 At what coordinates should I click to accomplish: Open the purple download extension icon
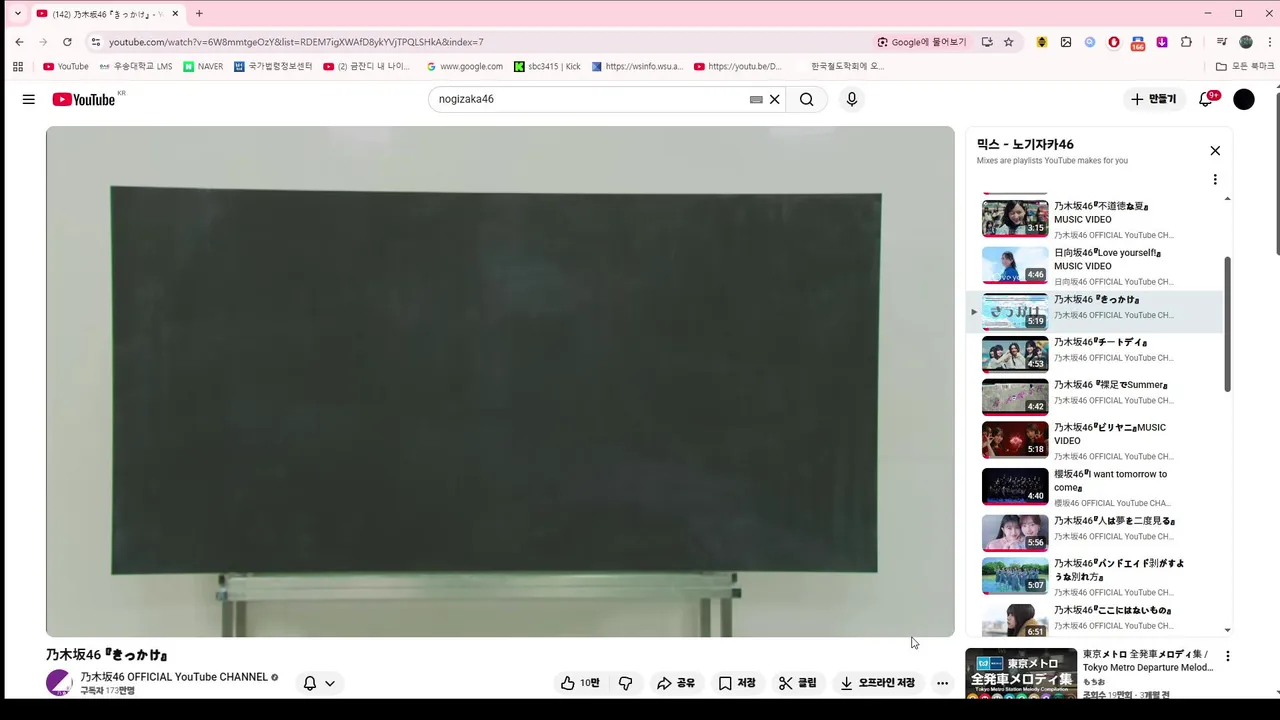(x=1162, y=42)
